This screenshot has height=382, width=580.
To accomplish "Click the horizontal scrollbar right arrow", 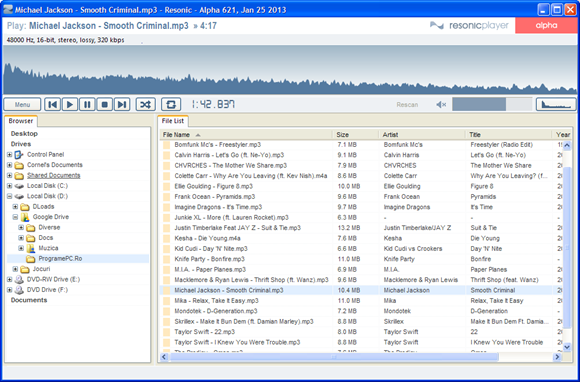I will pos(557,357).
